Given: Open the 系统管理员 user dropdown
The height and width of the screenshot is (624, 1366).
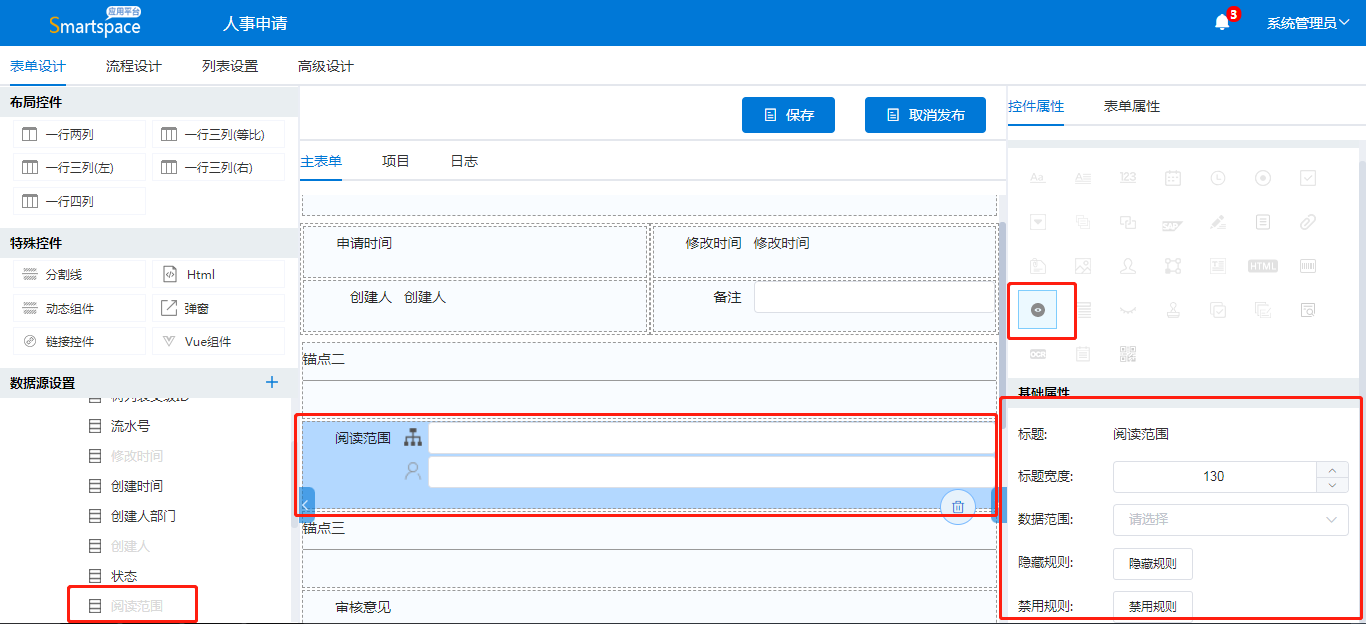Looking at the screenshot, I should [x=1308, y=23].
